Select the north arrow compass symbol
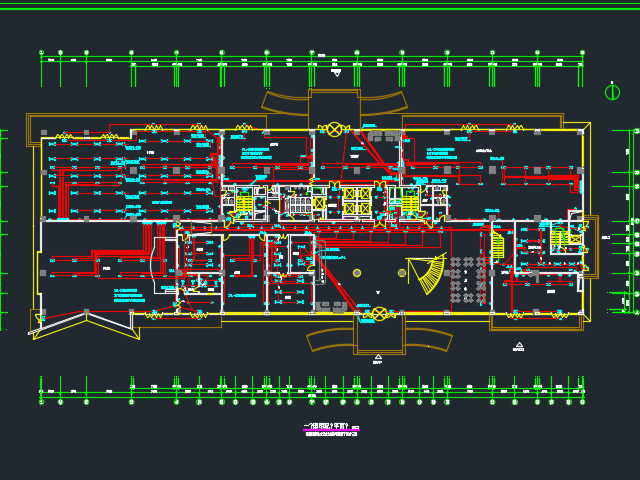 (612, 92)
